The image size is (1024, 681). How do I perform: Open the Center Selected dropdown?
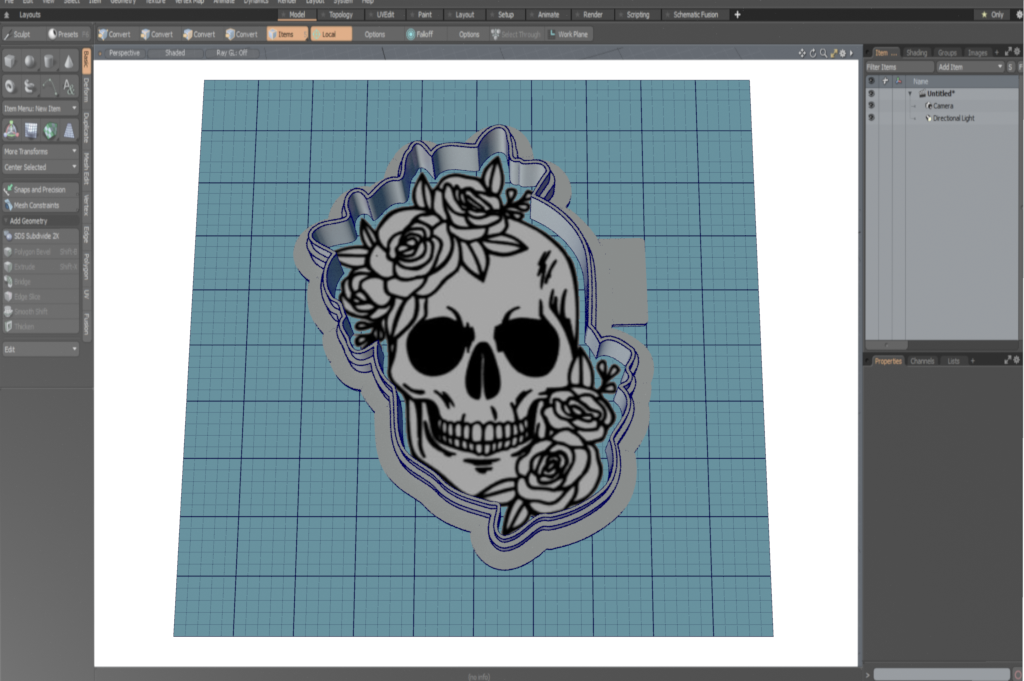(40, 167)
